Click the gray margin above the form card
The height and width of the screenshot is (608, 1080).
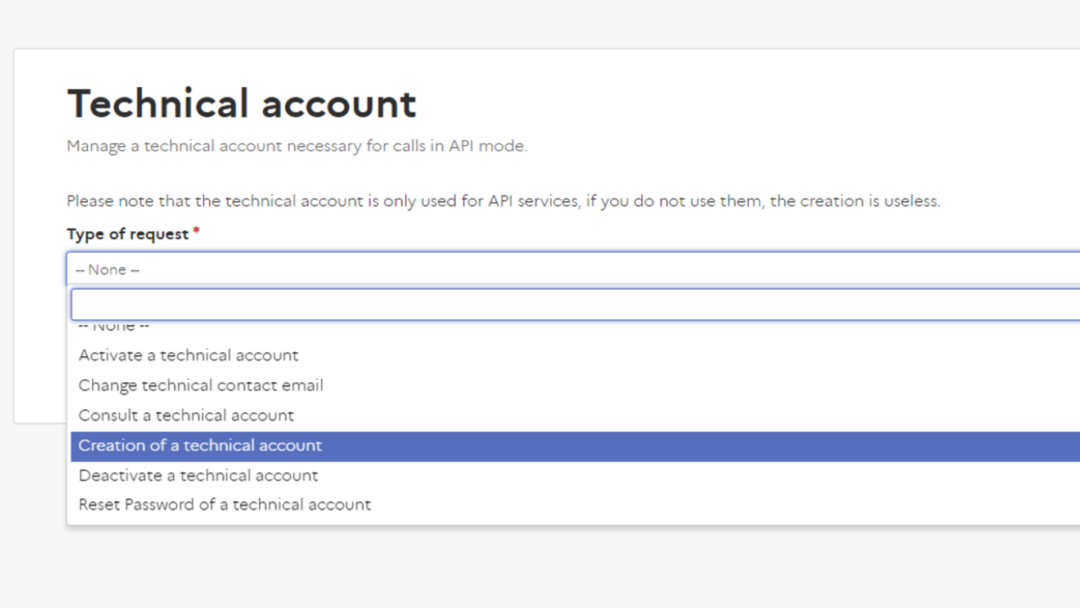(540, 24)
